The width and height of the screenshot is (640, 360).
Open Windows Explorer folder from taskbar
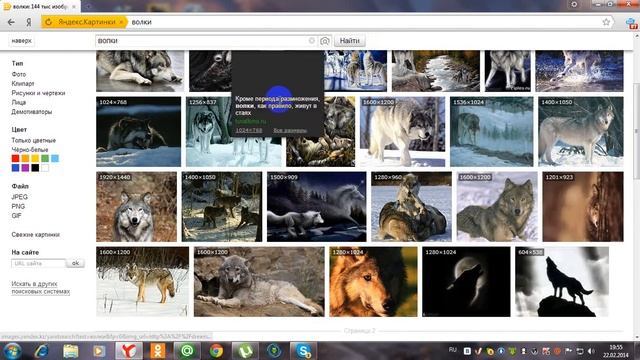pyautogui.click(x=70, y=351)
